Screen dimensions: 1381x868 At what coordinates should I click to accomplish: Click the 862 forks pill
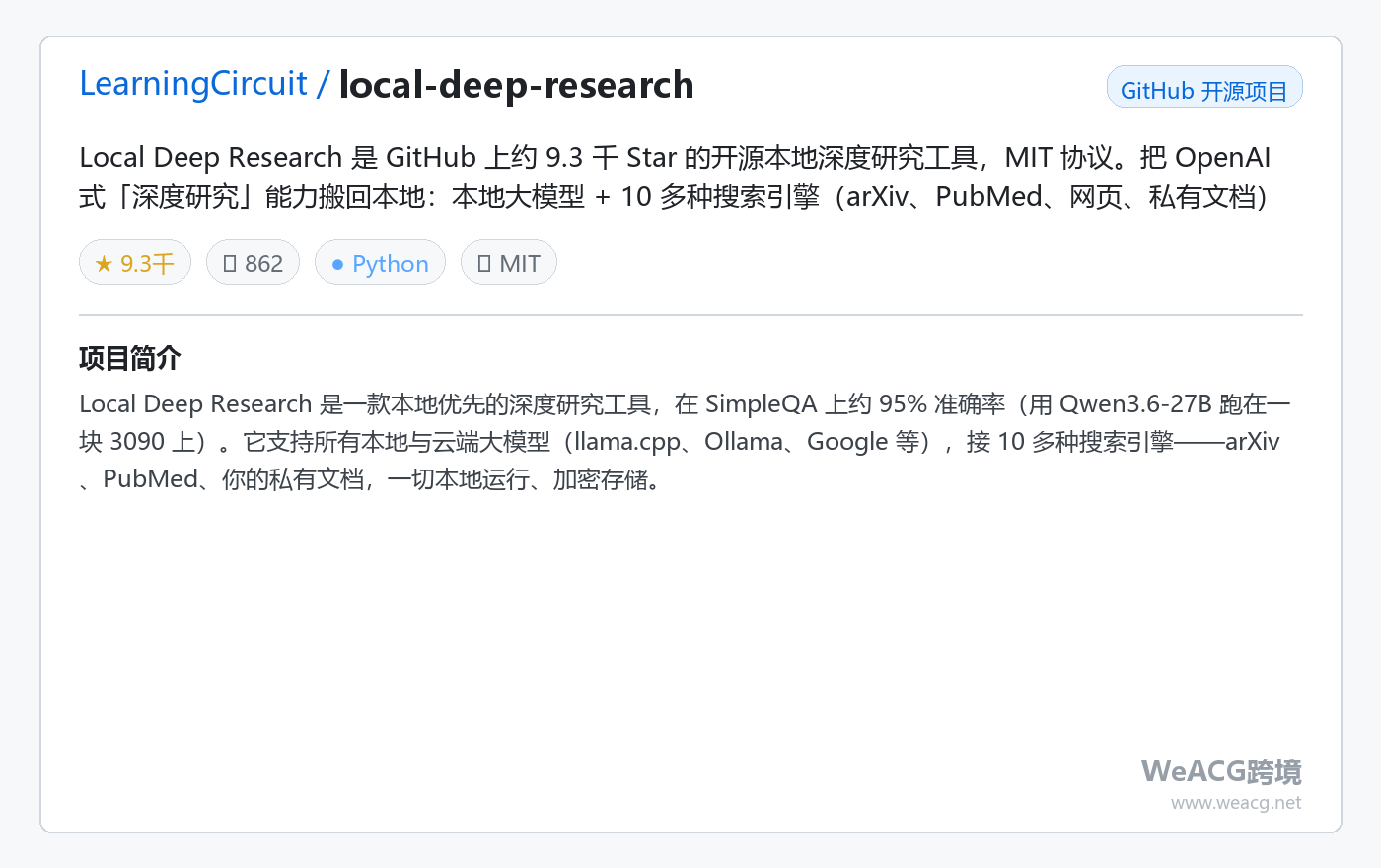[253, 262]
